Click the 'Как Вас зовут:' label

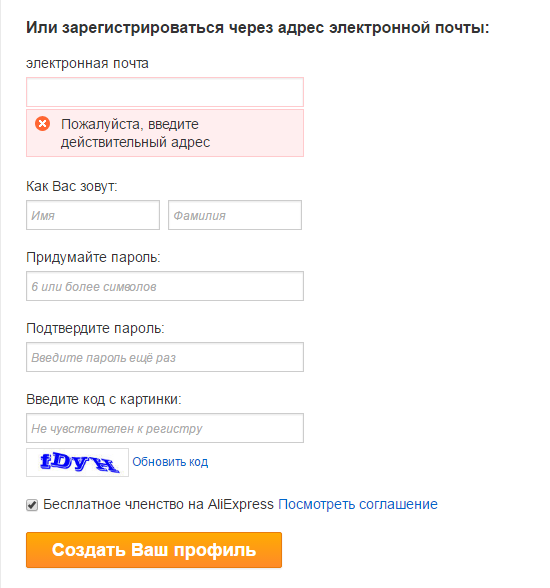tap(72, 186)
